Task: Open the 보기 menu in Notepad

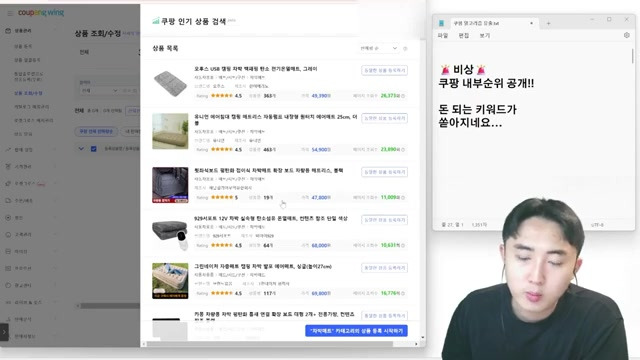Action: pyautogui.click(x=484, y=36)
